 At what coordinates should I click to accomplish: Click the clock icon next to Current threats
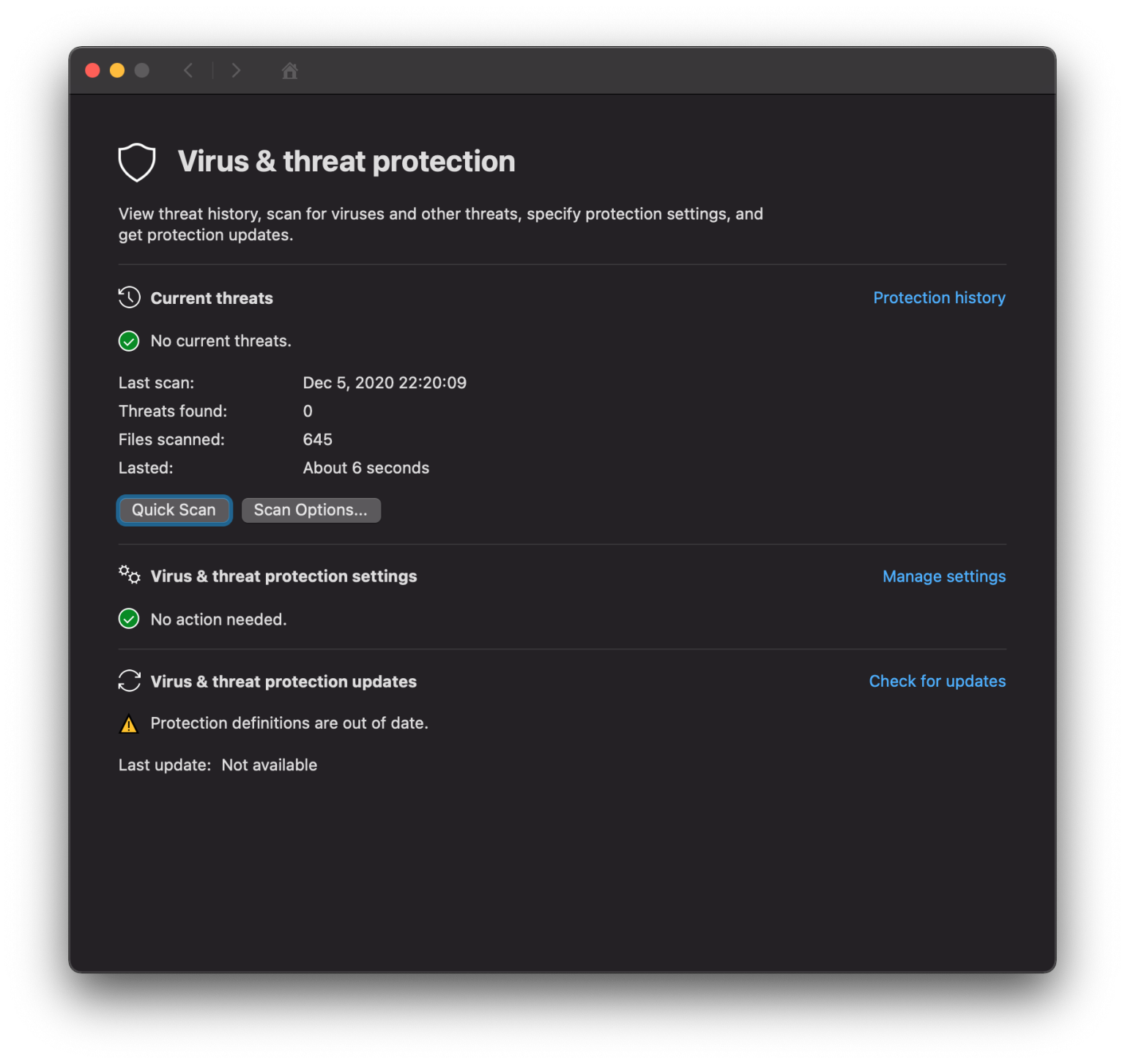[x=128, y=297]
